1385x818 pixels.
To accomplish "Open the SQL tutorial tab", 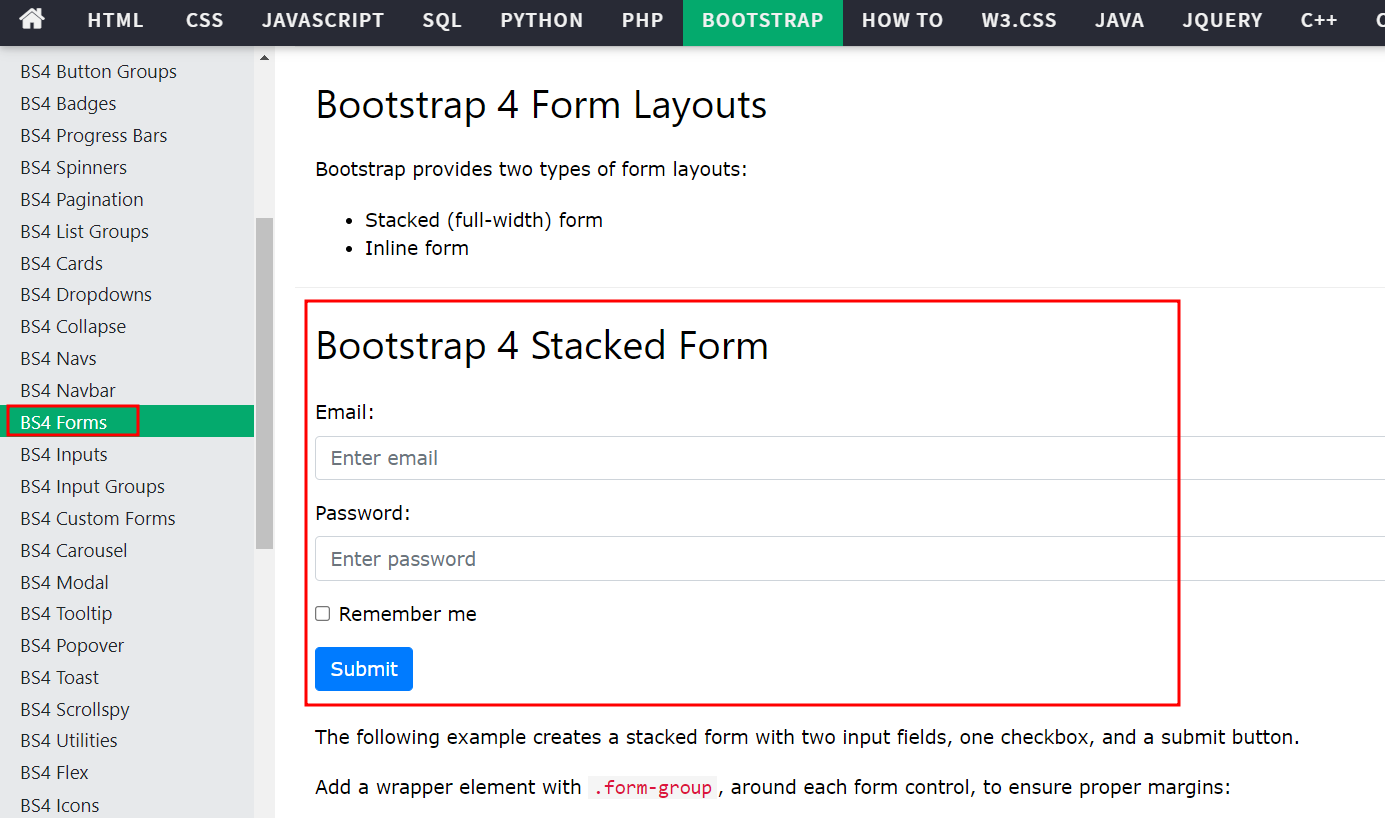I will click(442, 20).
